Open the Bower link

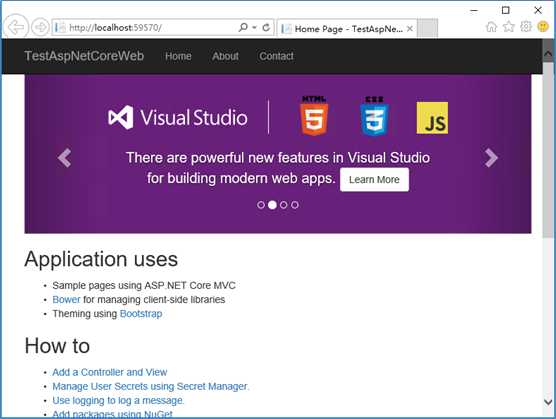coord(66,300)
